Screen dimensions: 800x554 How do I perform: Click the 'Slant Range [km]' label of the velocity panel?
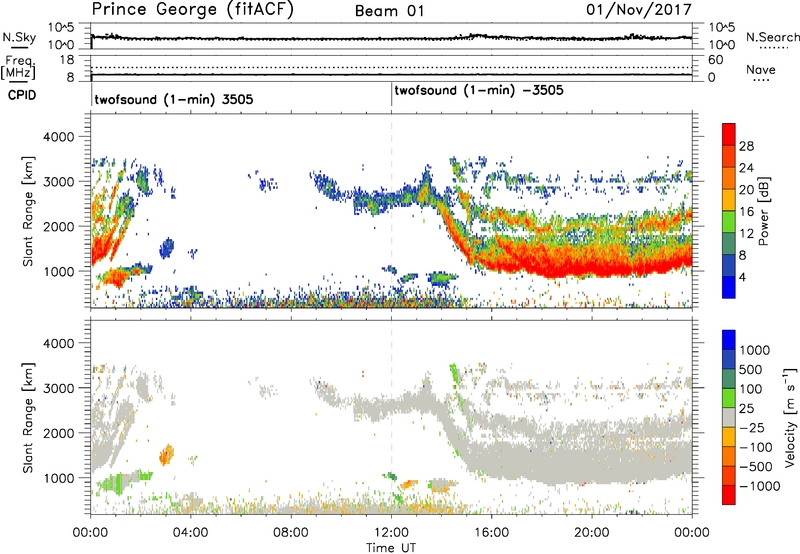tap(28, 417)
